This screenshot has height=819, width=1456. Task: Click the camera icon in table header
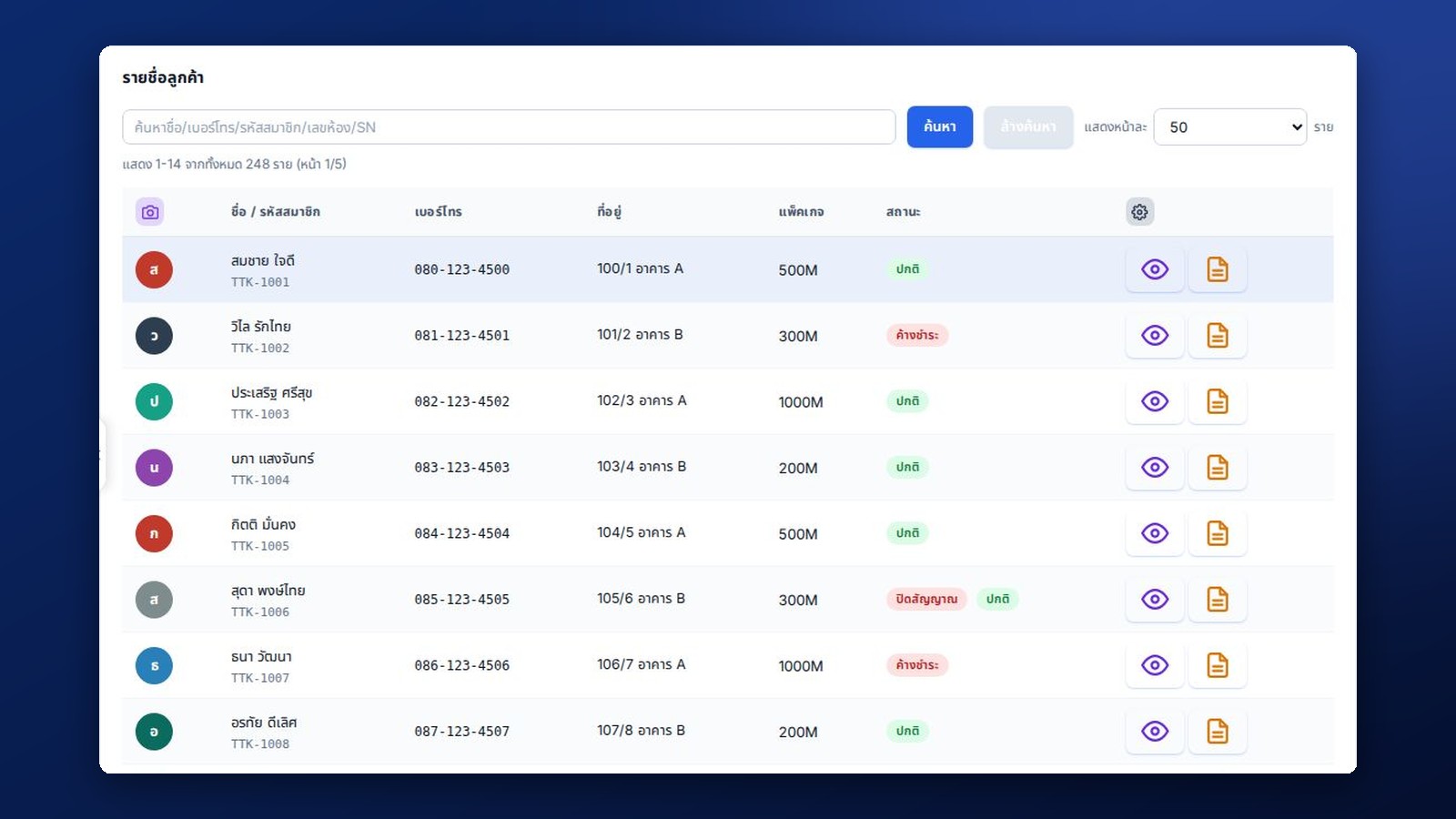(150, 212)
